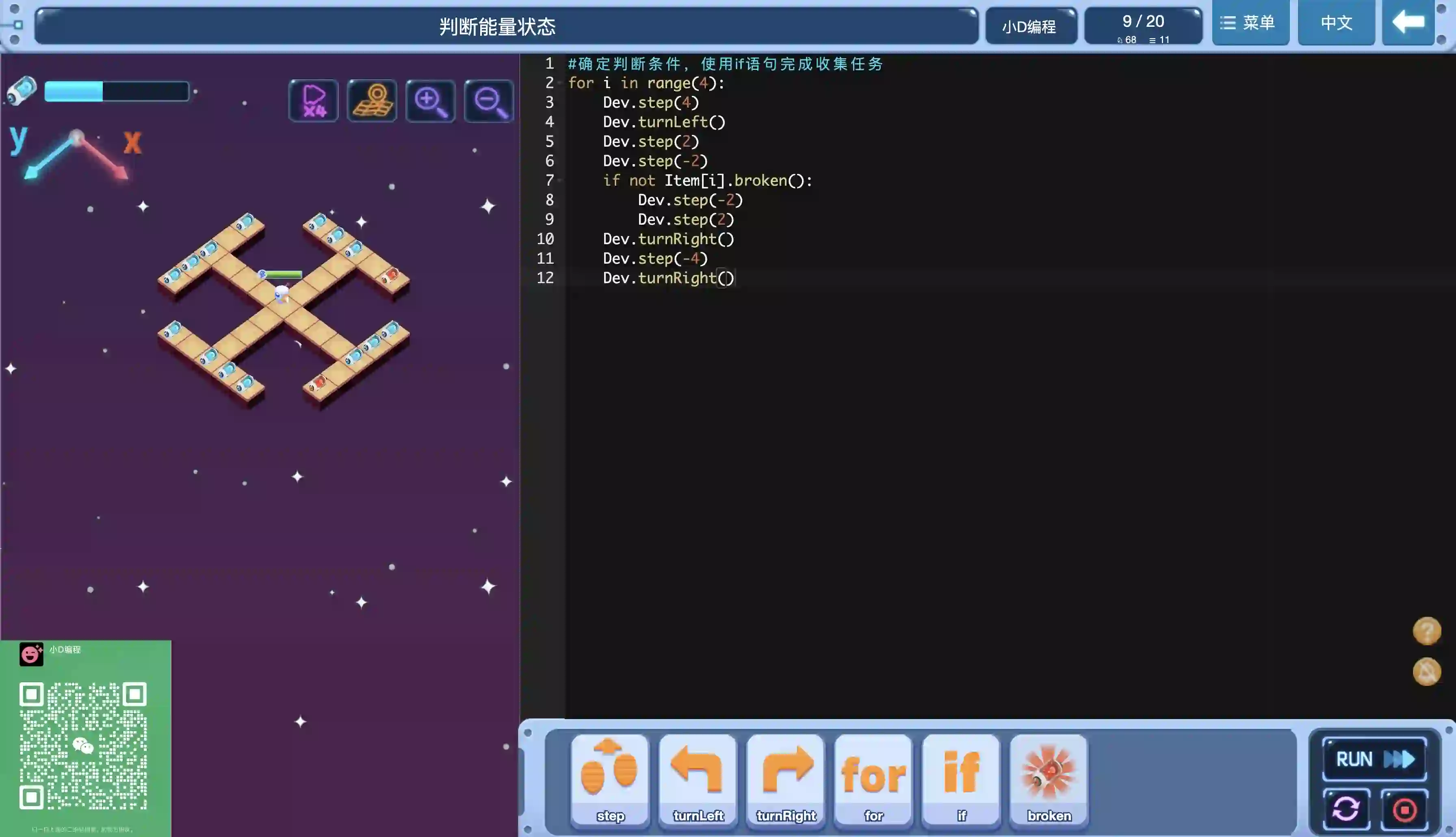
Task: Insert the if statement block
Action: [x=961, y=779]
